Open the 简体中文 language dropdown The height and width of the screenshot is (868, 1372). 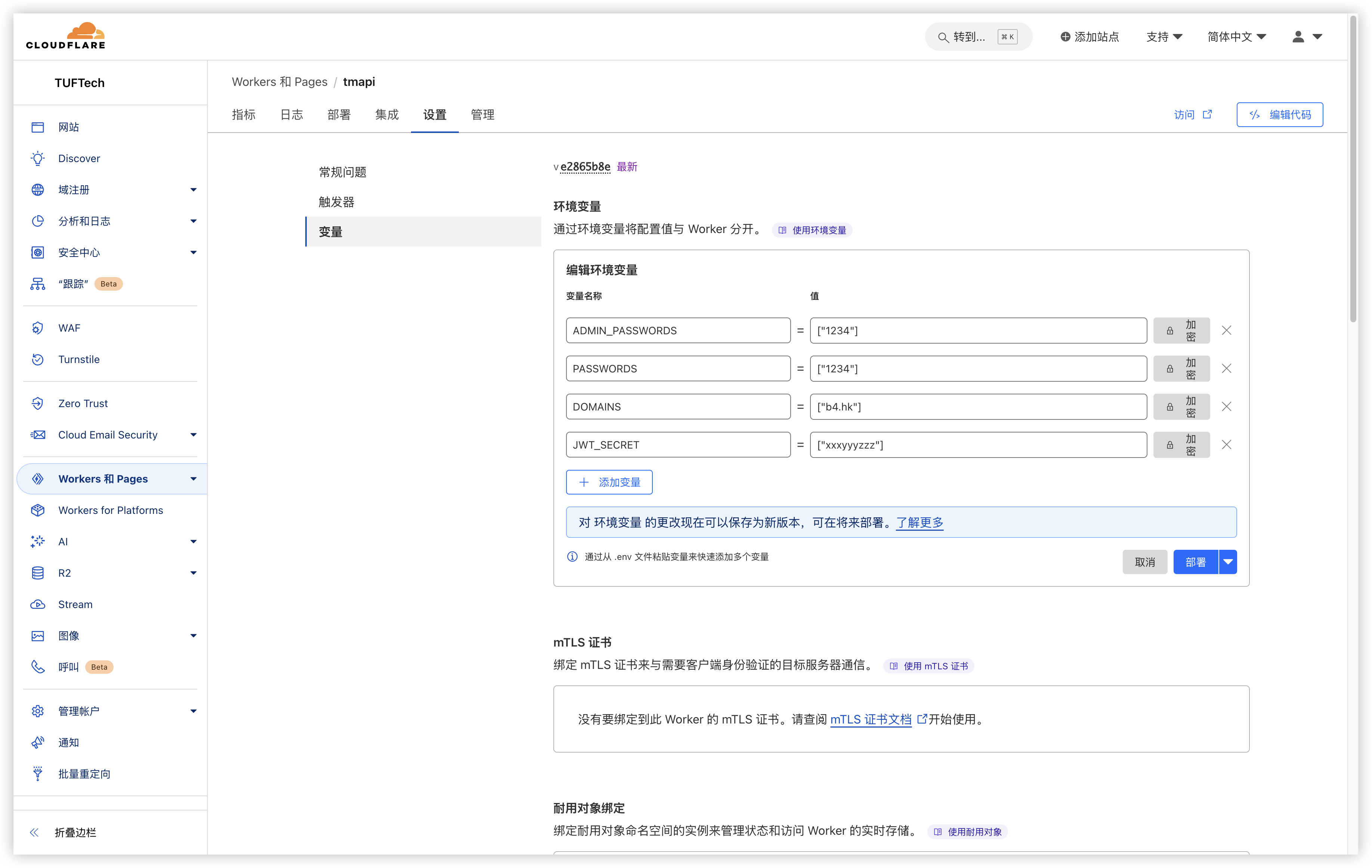[x=1236, y=37]
